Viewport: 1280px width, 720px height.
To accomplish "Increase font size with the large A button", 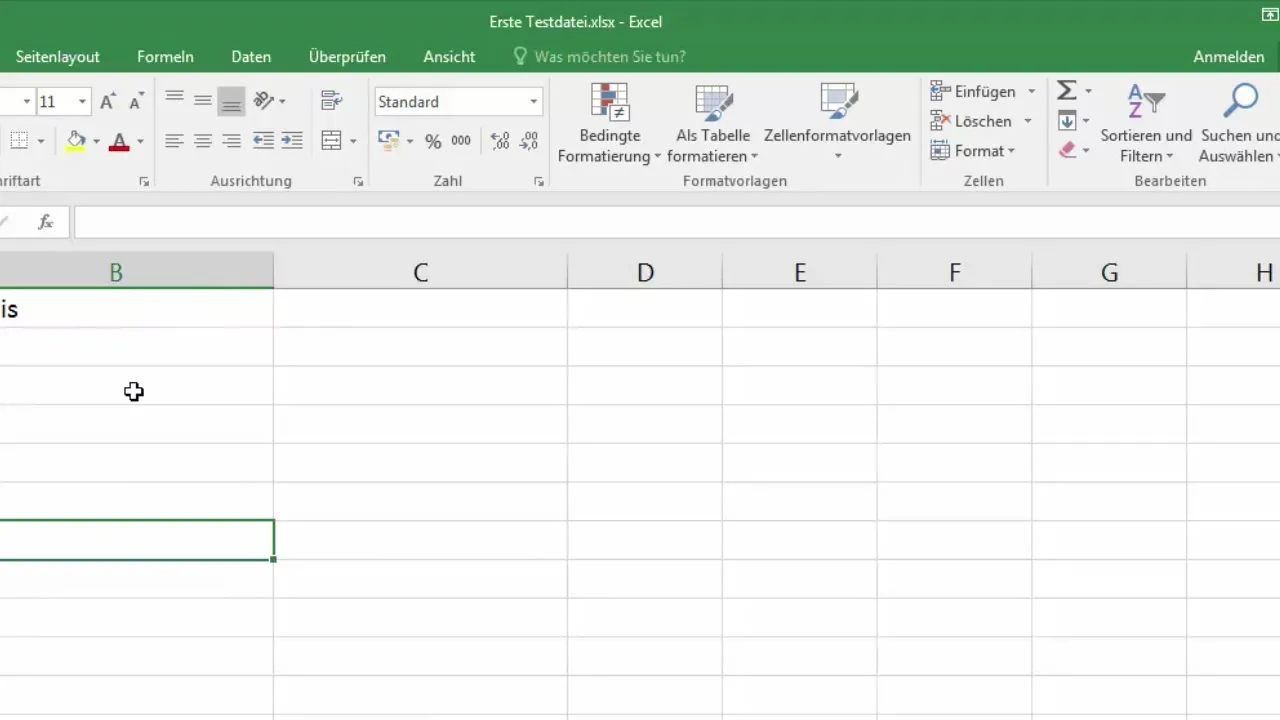I will [108, 101].
